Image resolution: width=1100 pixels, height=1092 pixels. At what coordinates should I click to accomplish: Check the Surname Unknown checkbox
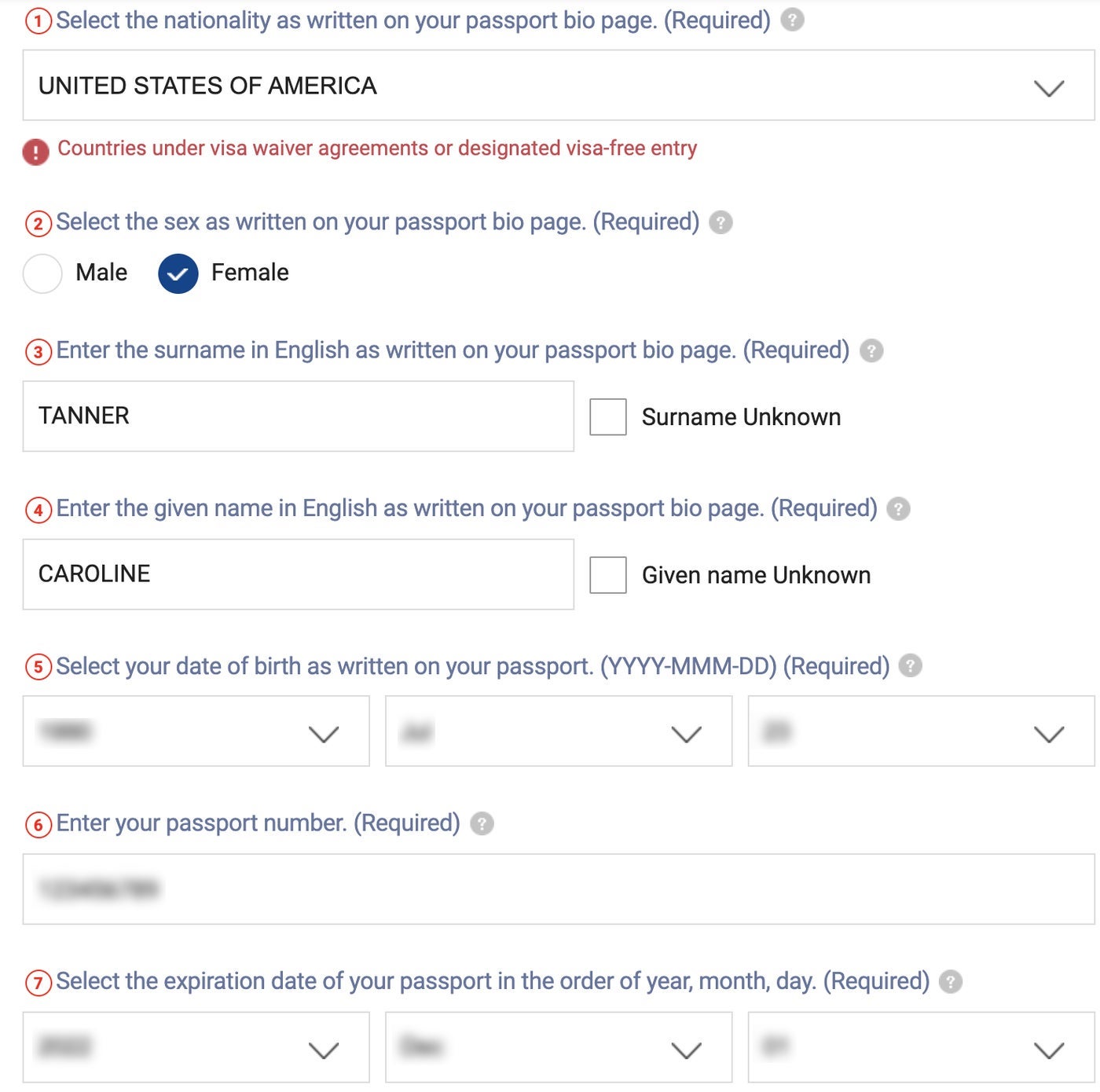coord(607,416)
